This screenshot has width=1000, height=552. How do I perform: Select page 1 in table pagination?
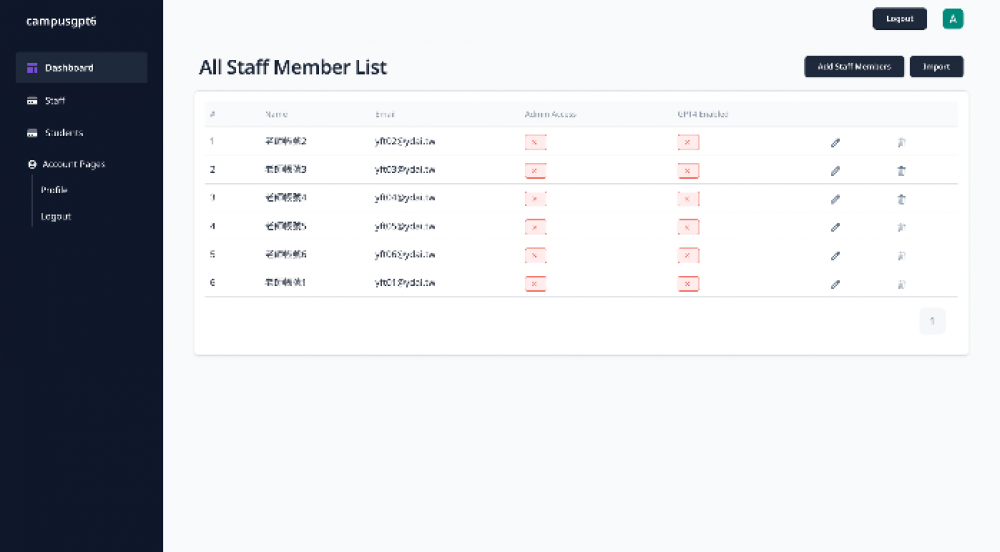click(x=932, y=321)
